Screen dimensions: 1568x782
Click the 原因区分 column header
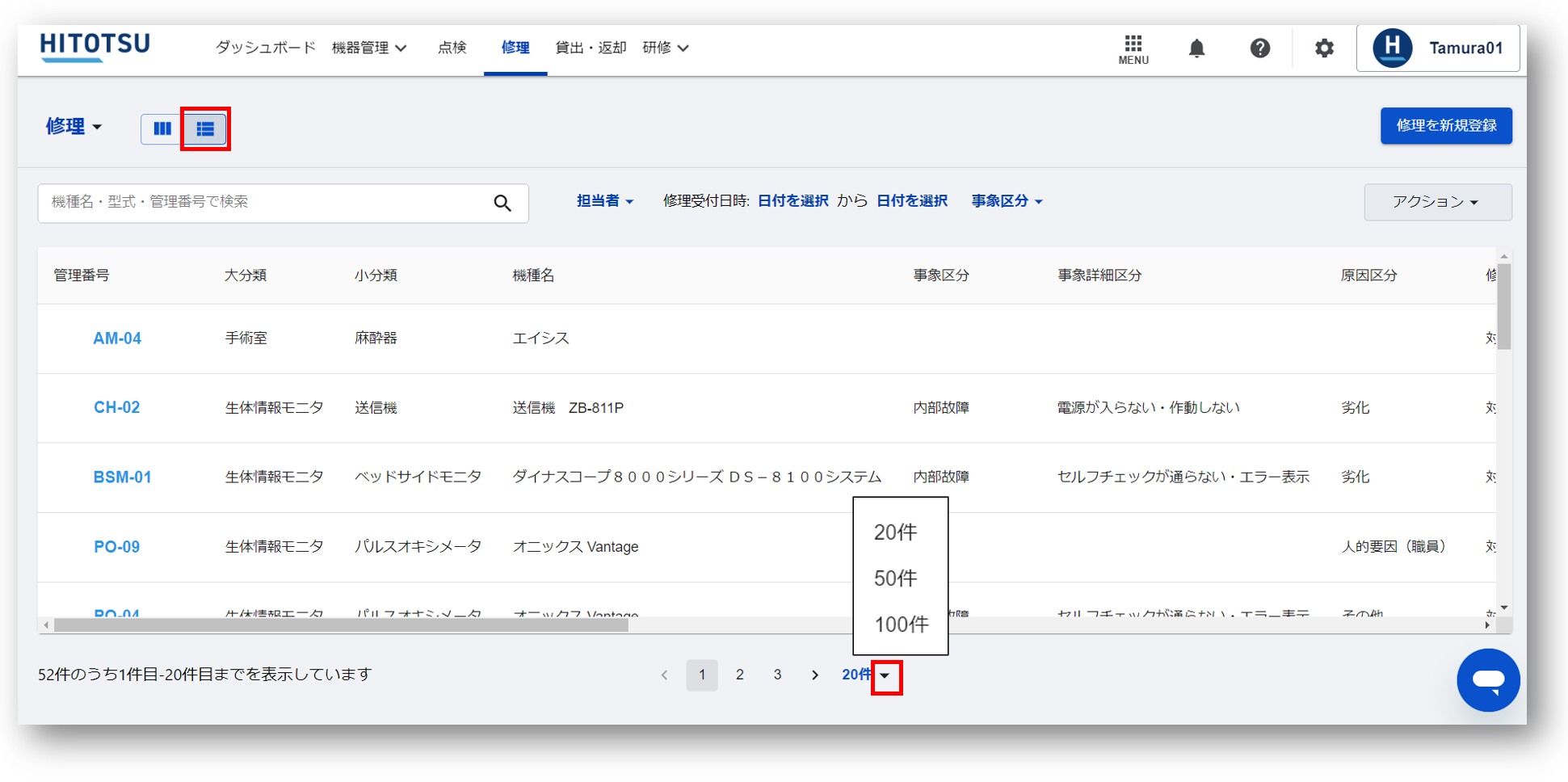(1368, 275)
